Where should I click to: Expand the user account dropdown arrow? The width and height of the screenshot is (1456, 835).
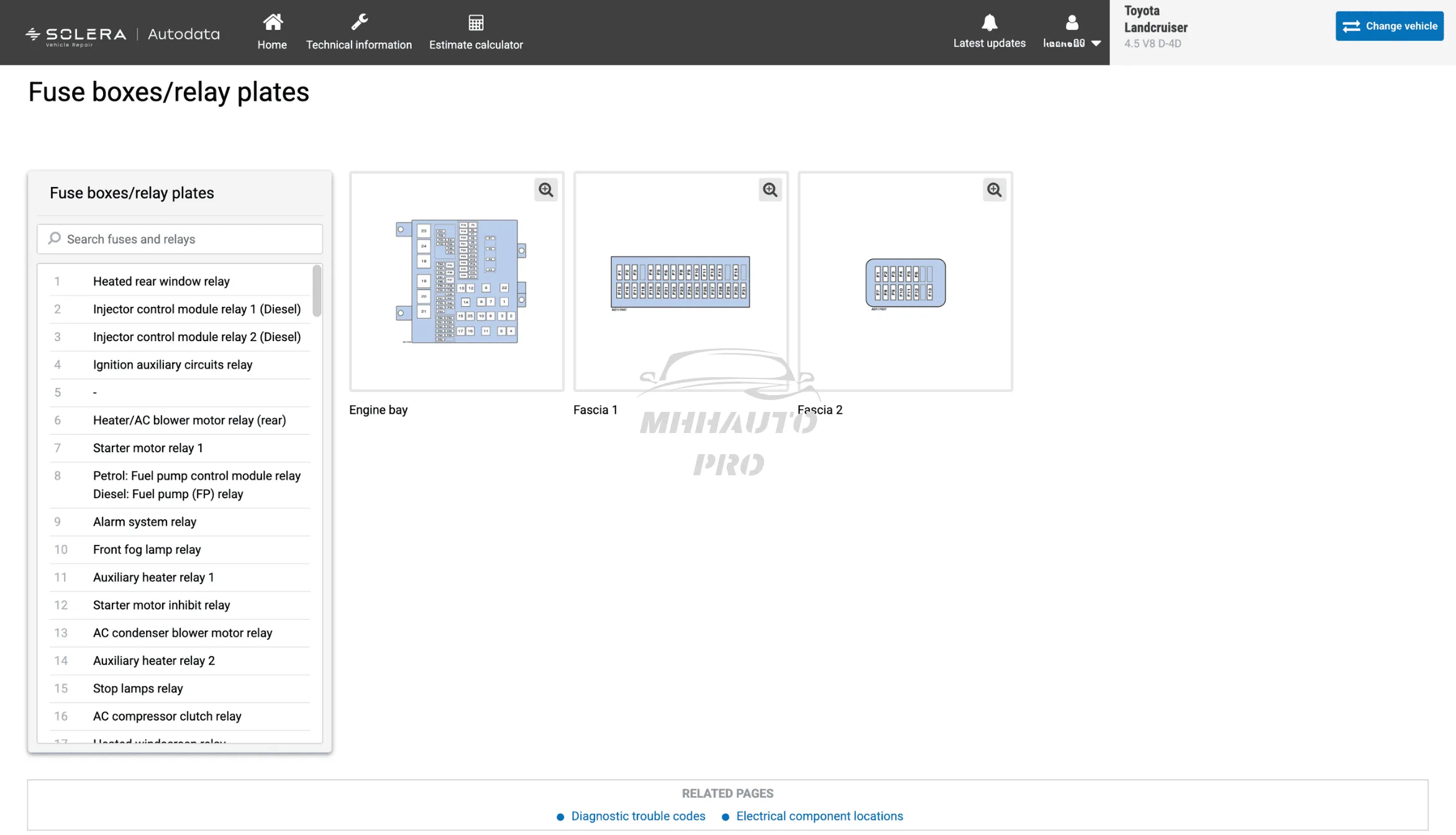(1096, 43)
